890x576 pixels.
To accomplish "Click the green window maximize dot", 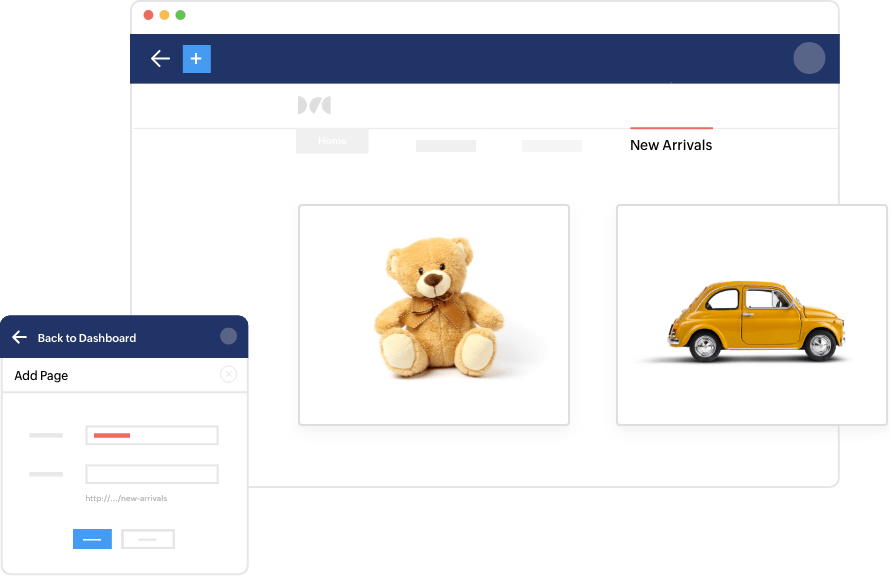I will [180, 15].
